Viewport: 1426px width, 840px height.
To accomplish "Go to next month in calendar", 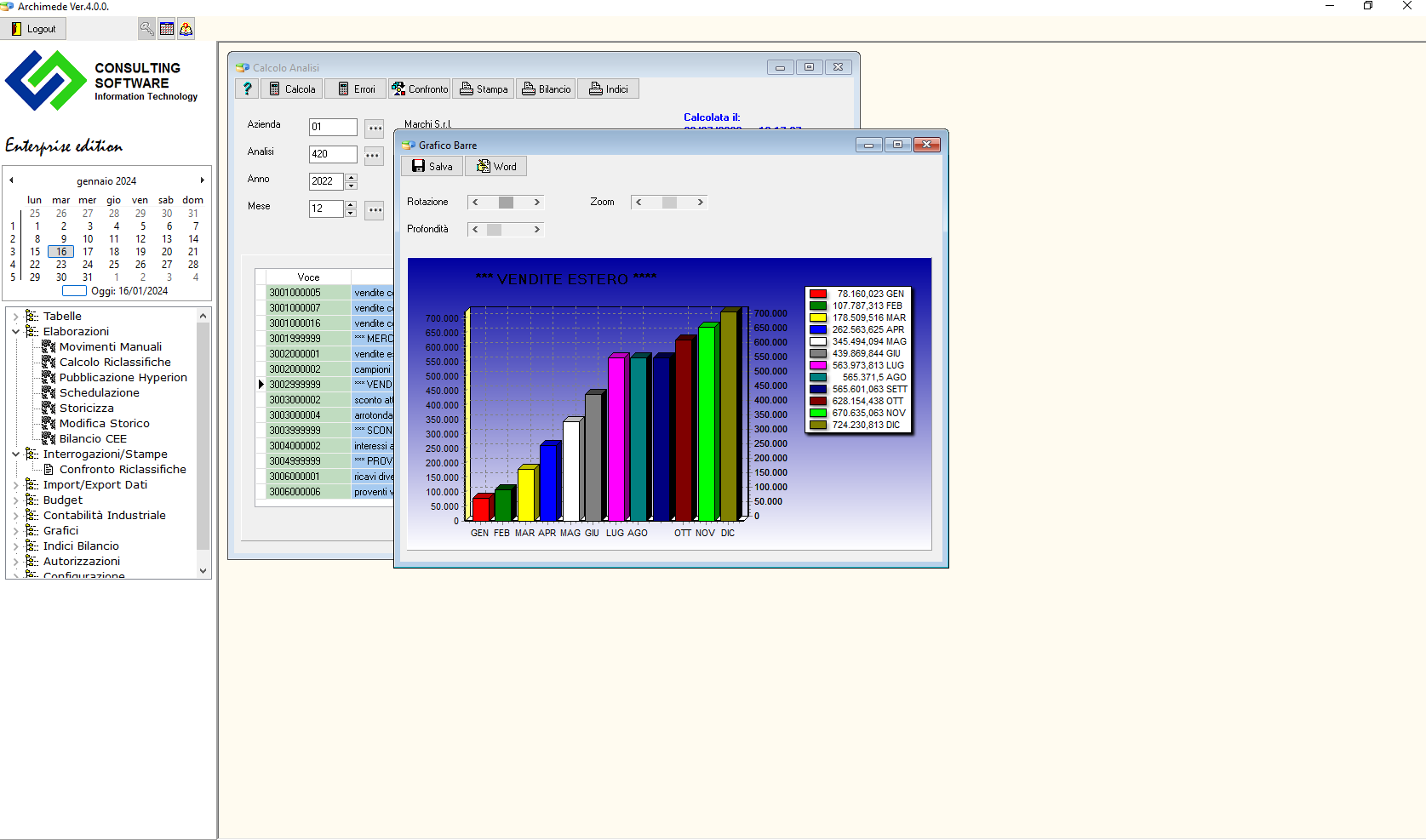I will pos(202,180).
